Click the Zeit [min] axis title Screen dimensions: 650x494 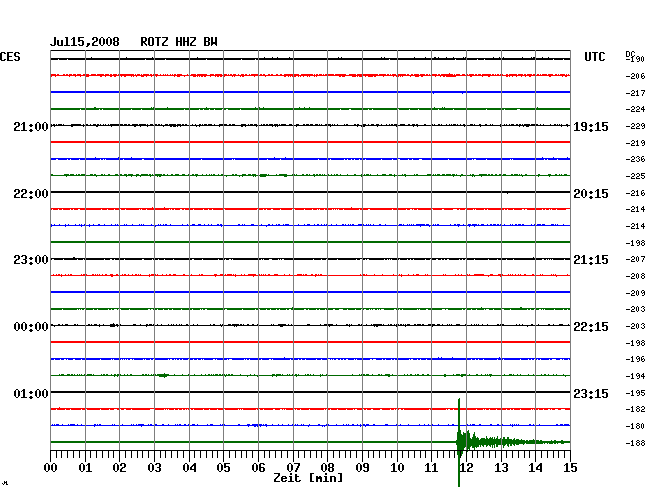(308, 478)
